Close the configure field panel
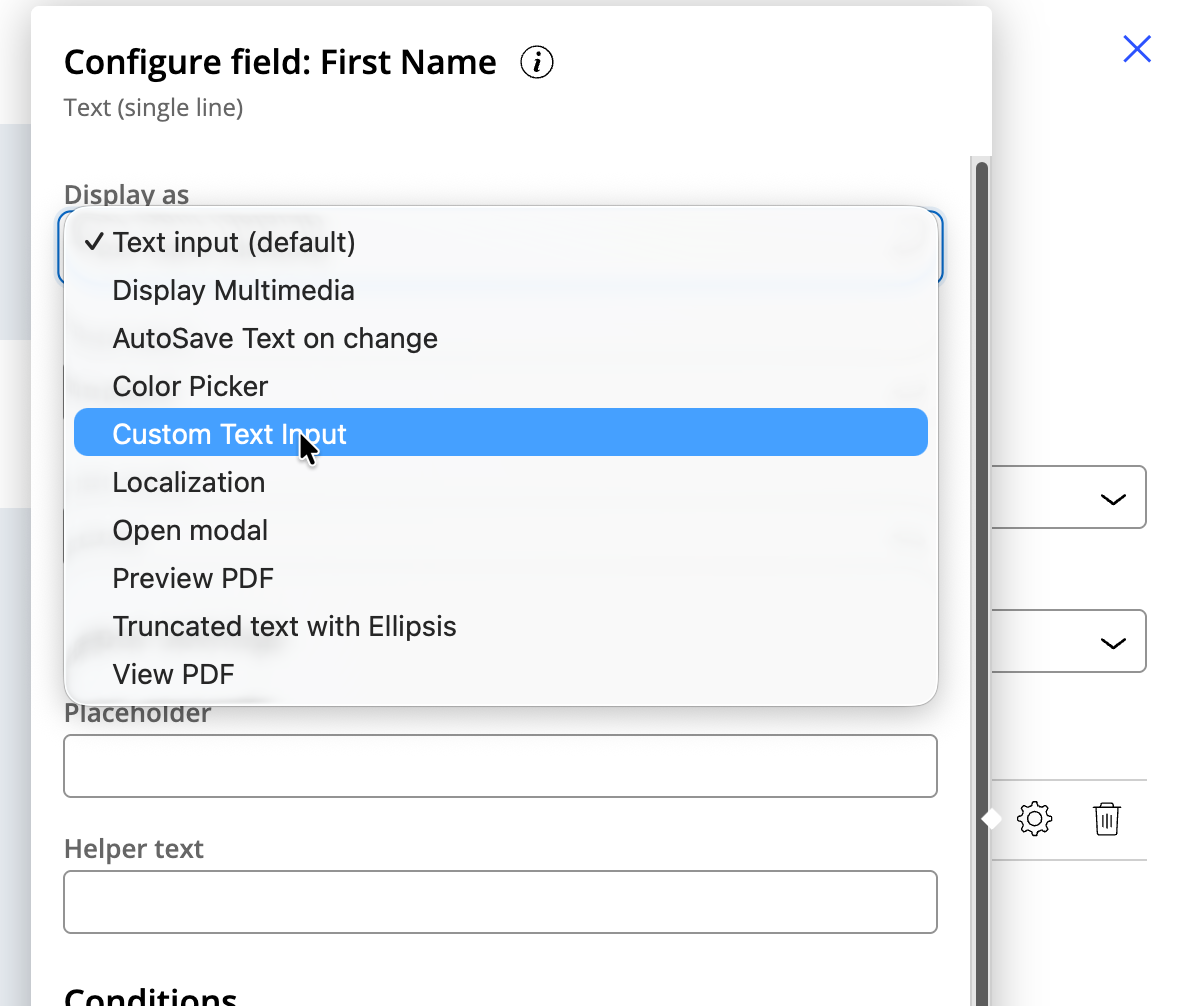The width and height of the screenshot is (1186, 1006). click(1137, 49)
